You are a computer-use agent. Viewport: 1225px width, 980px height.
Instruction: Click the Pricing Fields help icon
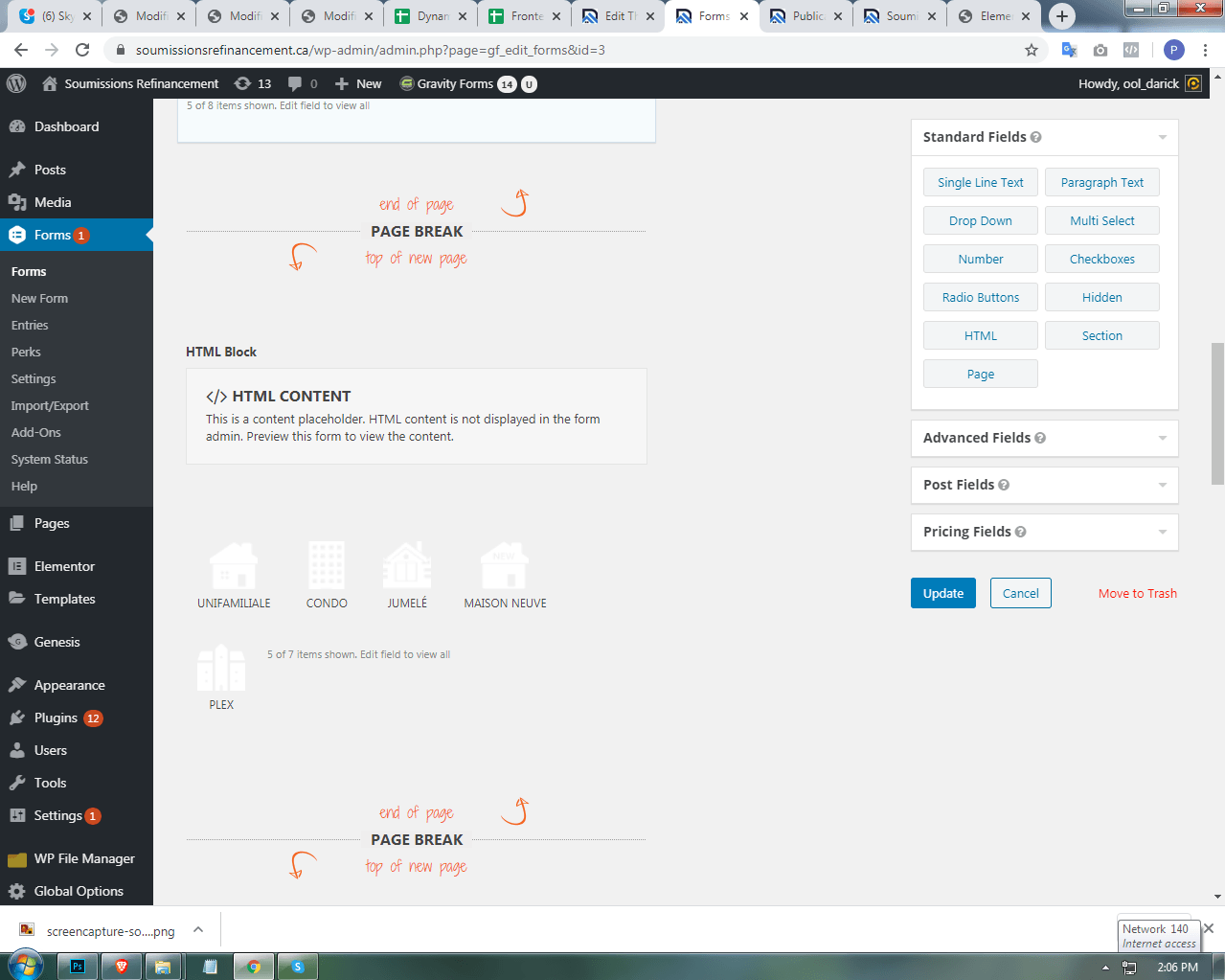click(x=1021, y=532)
